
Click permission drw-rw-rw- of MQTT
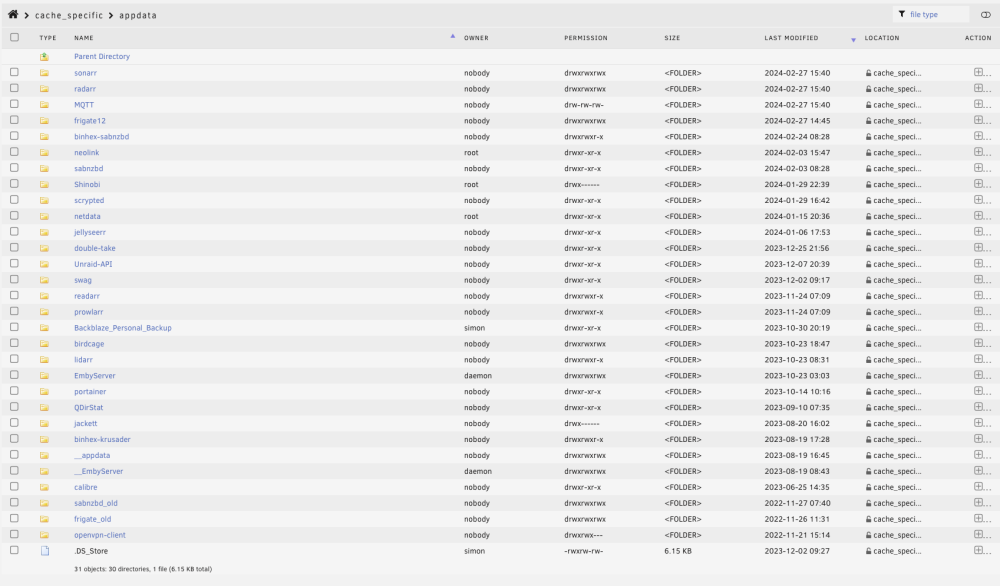[584, 105]
